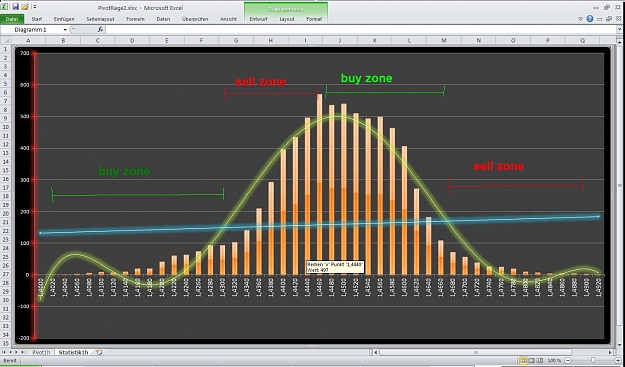Screen dimensions: 625x367
Task: Select the Entwurf chart tools tab
Action: point(258,19)
